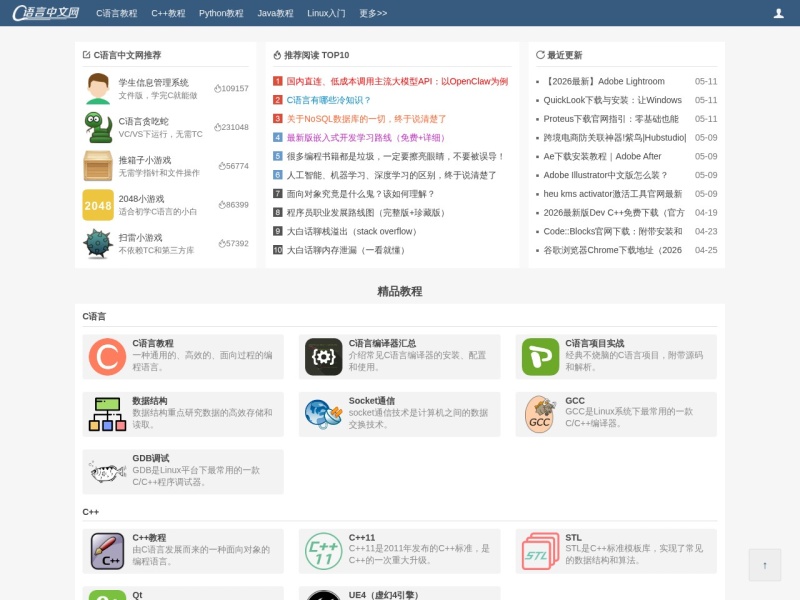Open QuickLook下载与安装 update link

tap(612, 100)
